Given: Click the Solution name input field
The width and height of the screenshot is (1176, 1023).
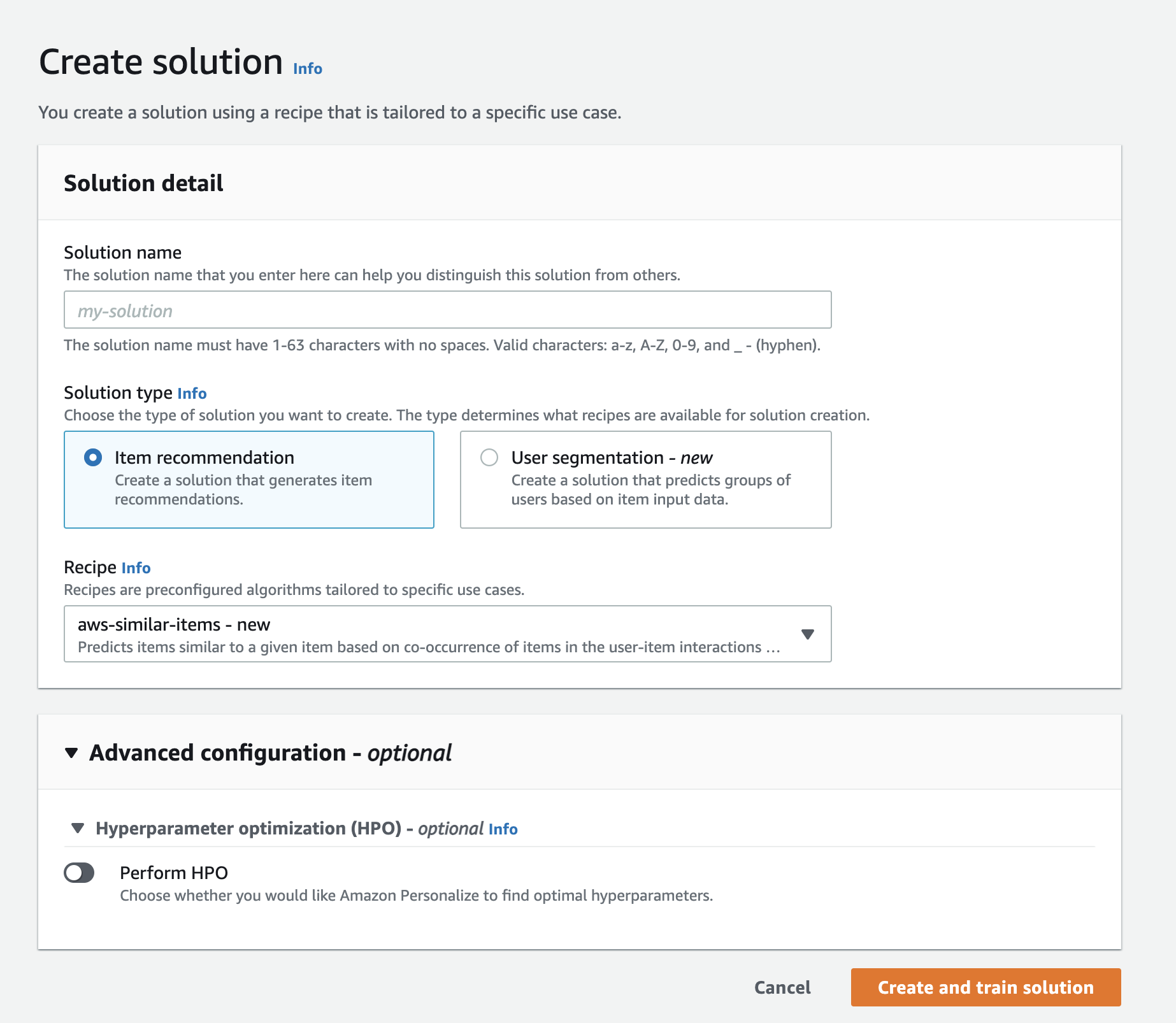Looking at the screenshot, I should point(447,310).
